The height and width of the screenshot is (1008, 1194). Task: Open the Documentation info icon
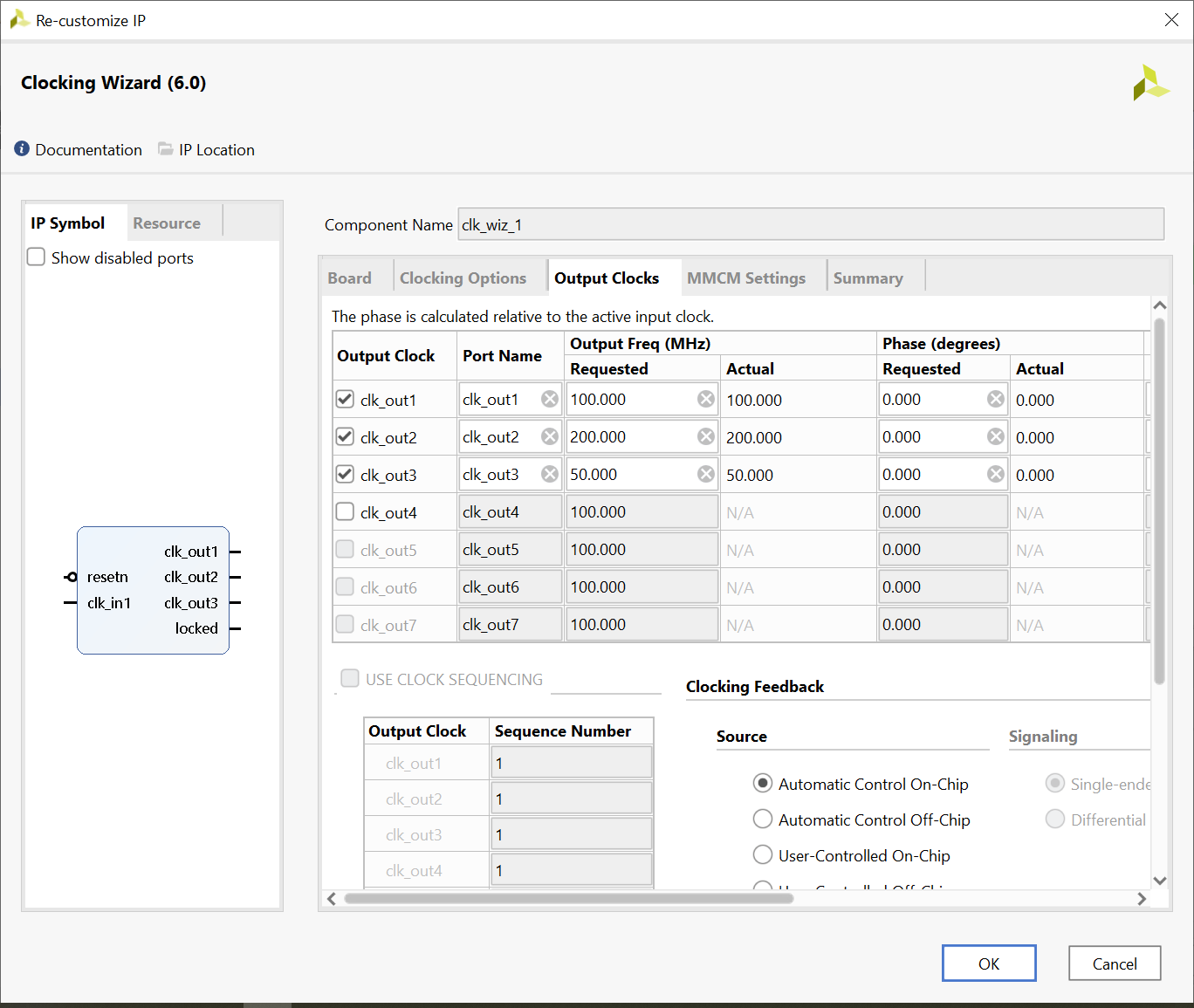pos(22,149)
